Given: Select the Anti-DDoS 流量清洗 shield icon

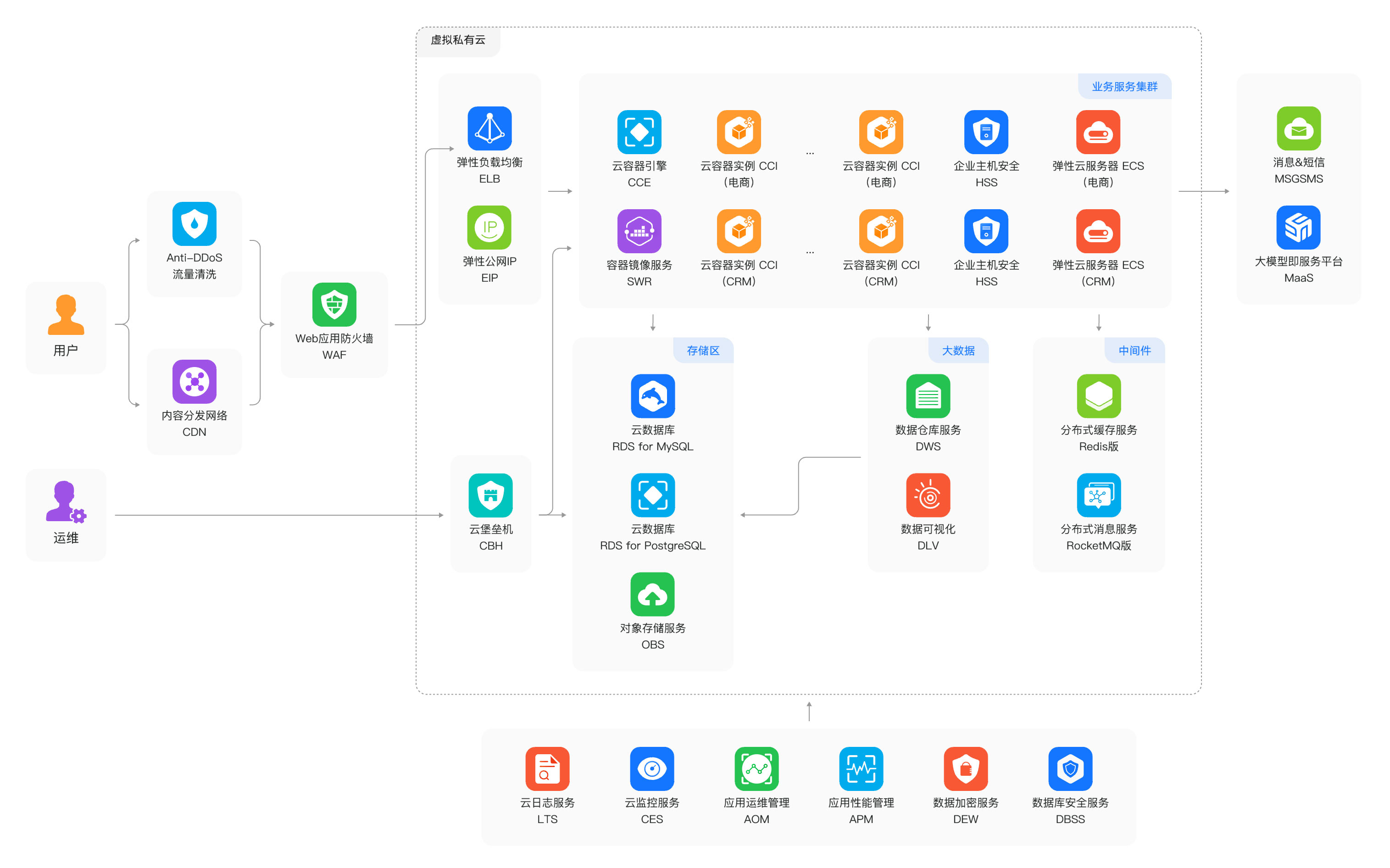Looking at the screenshot, I should coord(194,224).
